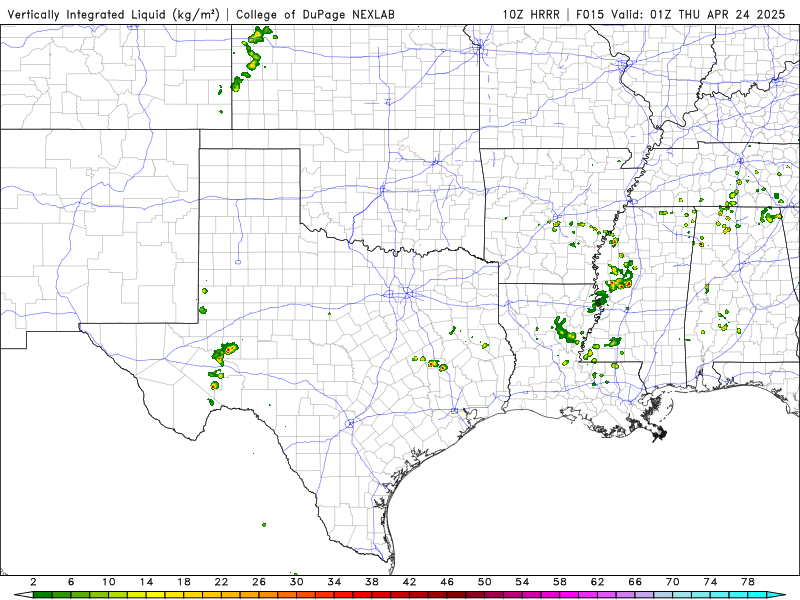Click the cyan arrow at the colorbar's right end
Viewport: 800px width, 600px height.
click(776, 595)
